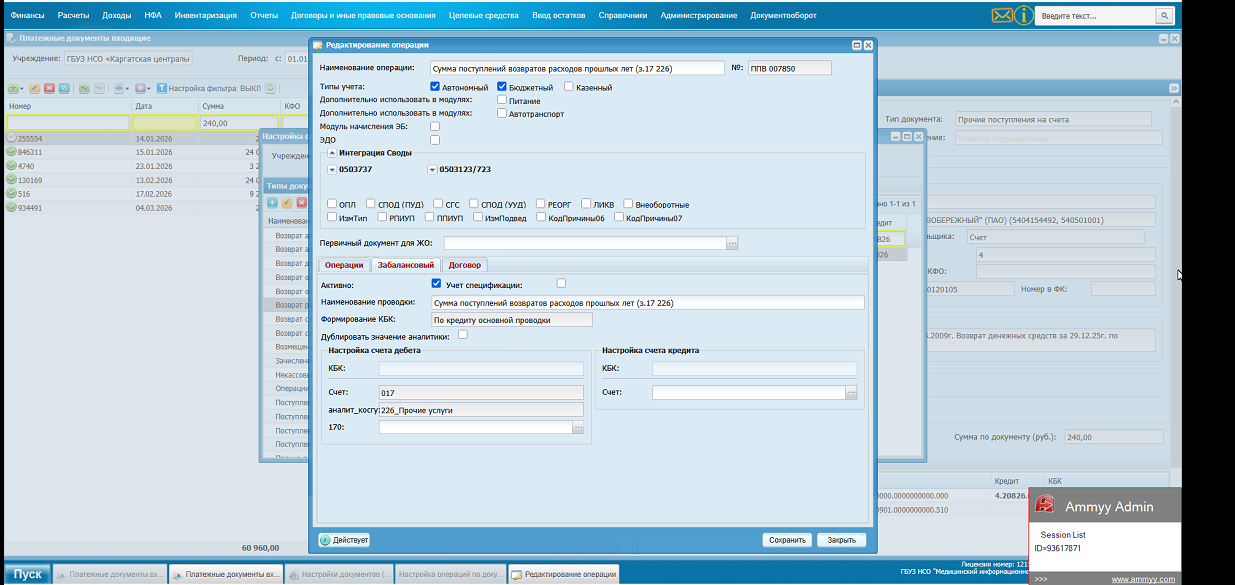This screenshot has width=1235, height=585.
Task: Click status icon of row 255554
Action: tap(11, 138)
